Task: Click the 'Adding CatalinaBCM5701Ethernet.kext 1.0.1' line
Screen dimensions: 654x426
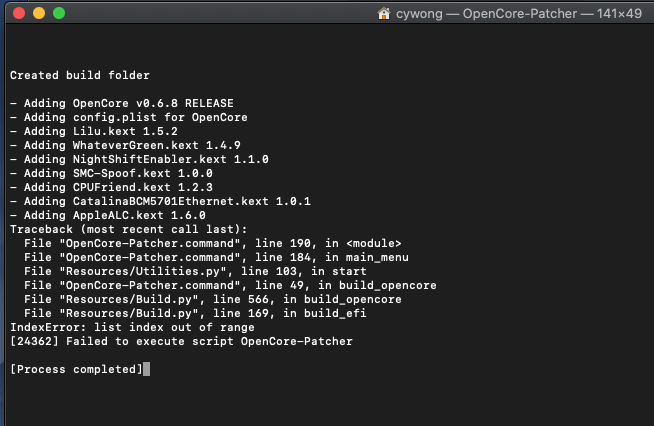Action: [160, 201]
